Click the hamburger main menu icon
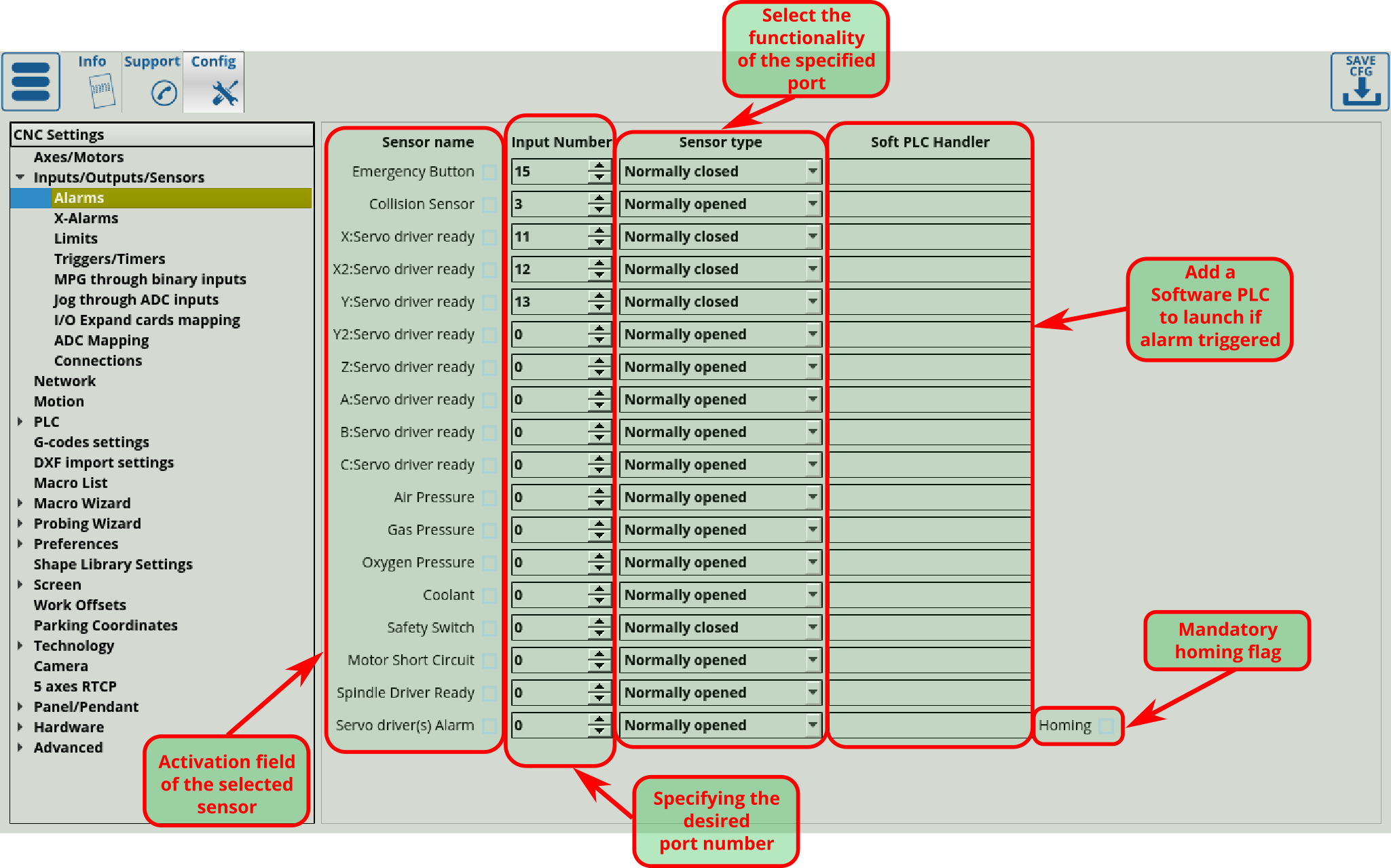The image size is (1391, 868). click(31, 81)
